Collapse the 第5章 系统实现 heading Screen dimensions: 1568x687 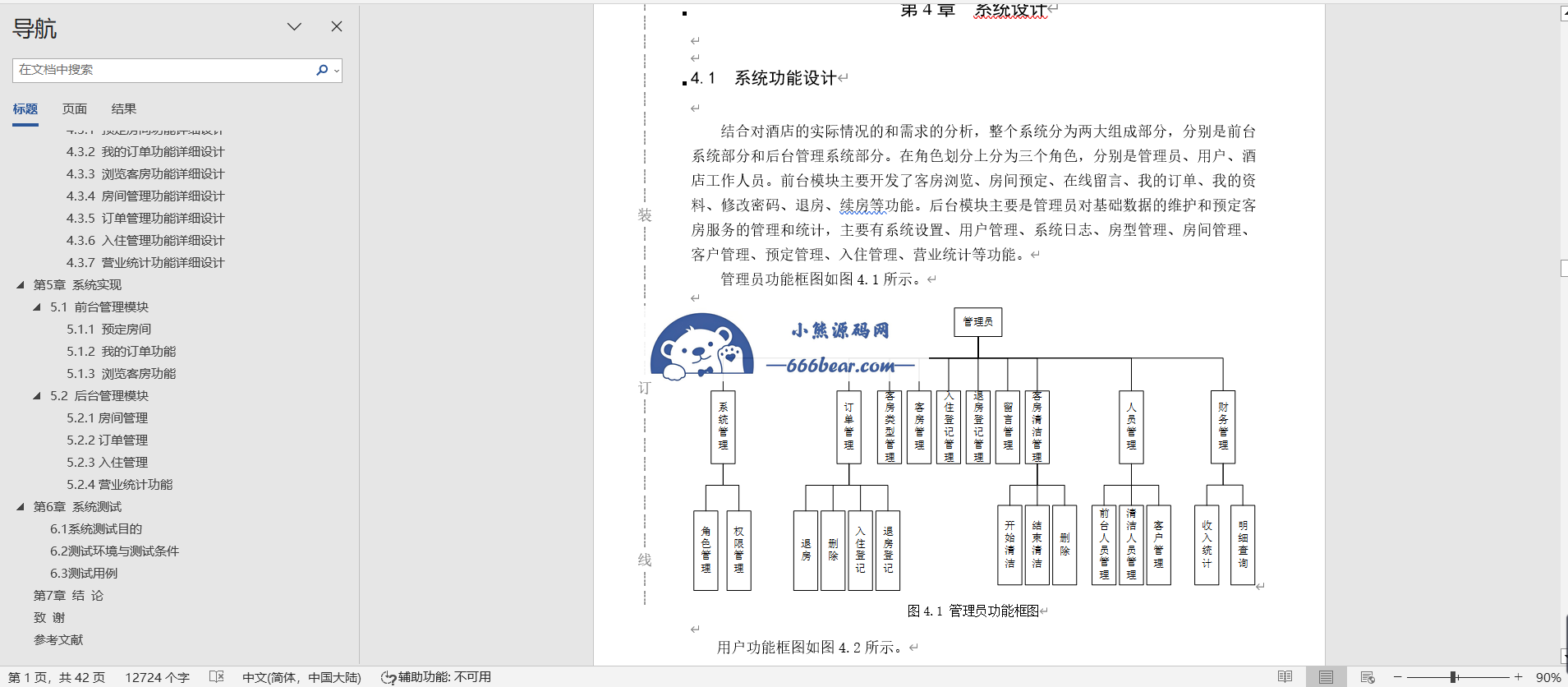(x=21, y=285)
